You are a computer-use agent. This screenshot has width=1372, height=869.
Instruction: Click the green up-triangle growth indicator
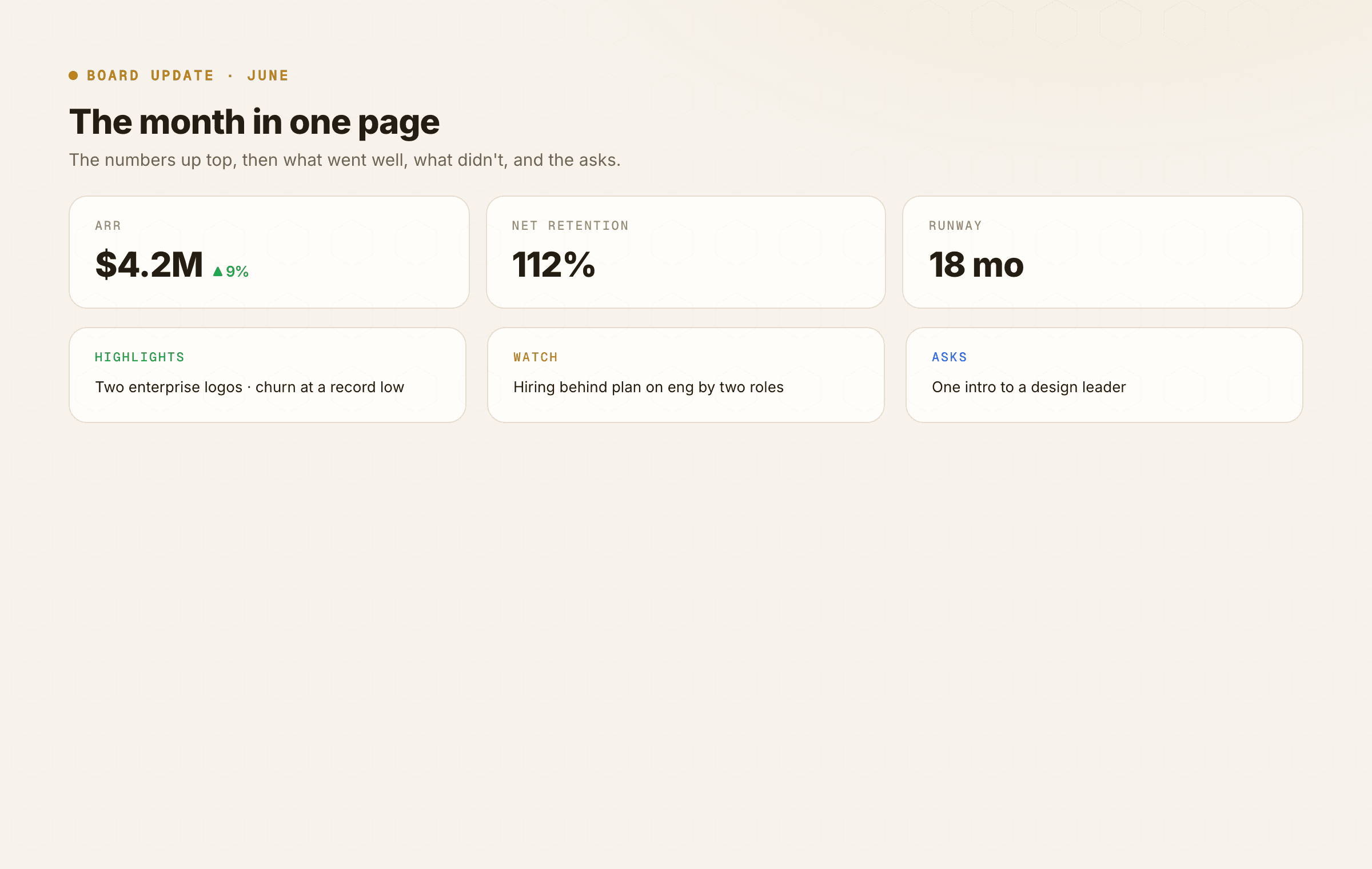click(218, 272)
